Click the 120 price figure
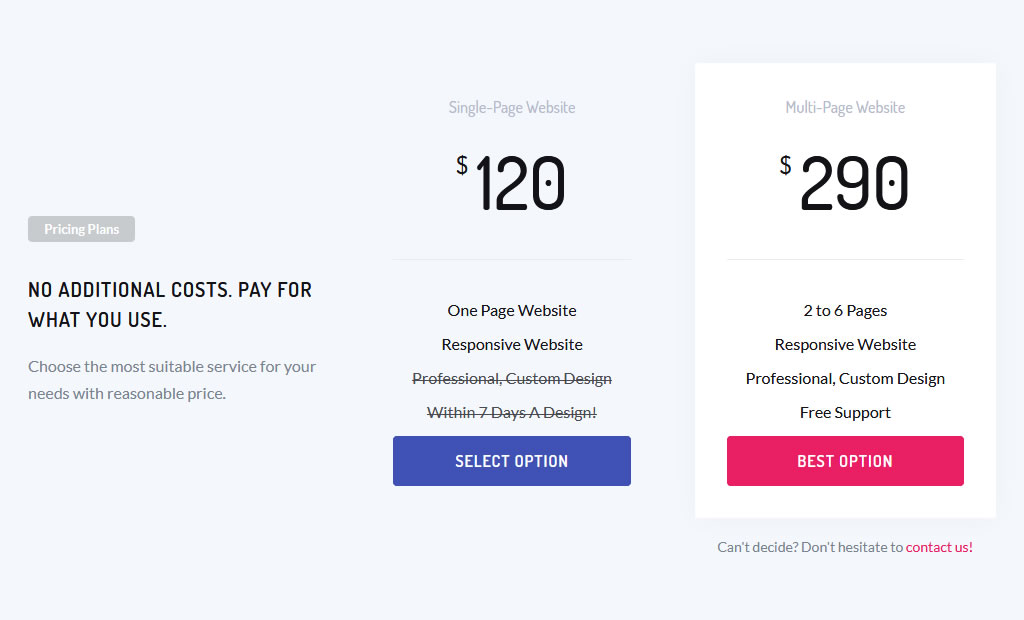 (520, 184)
